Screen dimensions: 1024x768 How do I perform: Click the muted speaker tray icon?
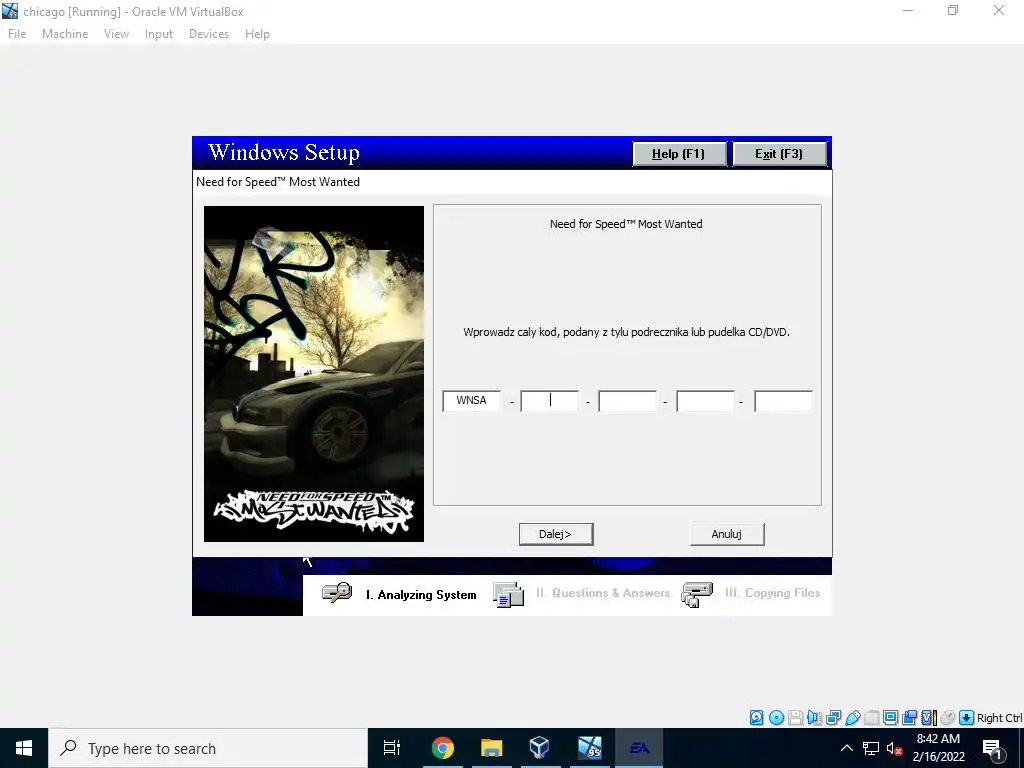(x=895, y=748)
